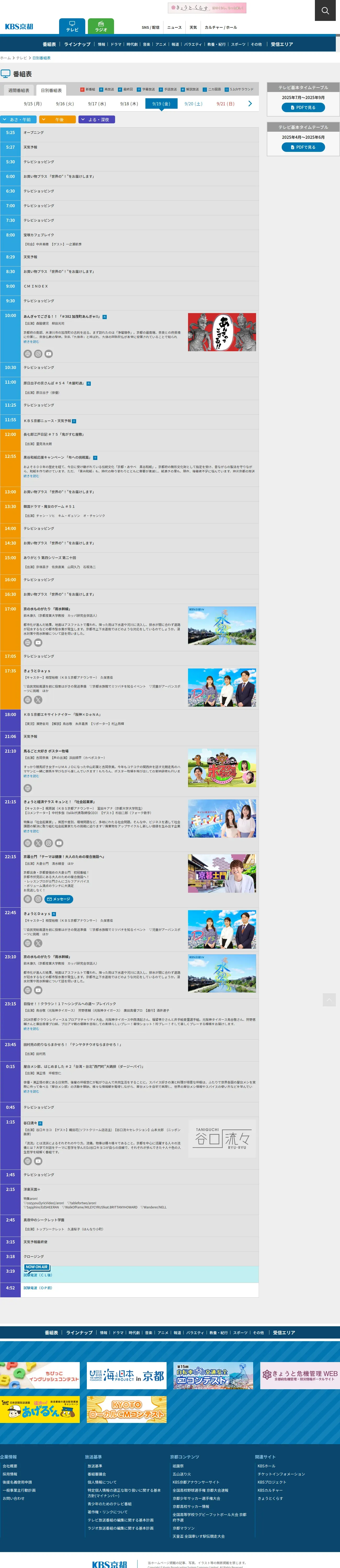Open the 海と日本 PROJECT in 京都 banner

pyautogui.click(x=127, y=1376)
